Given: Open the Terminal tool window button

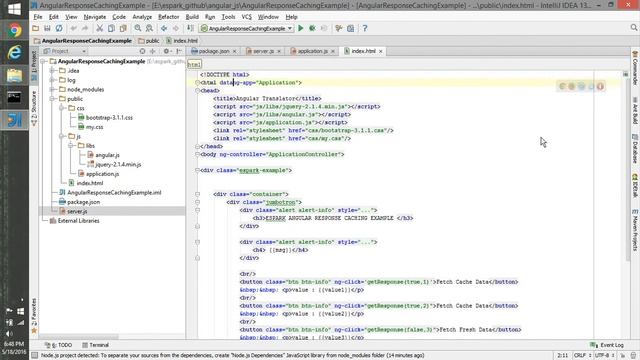Looking at the screenshot, I should coord(95,345).
